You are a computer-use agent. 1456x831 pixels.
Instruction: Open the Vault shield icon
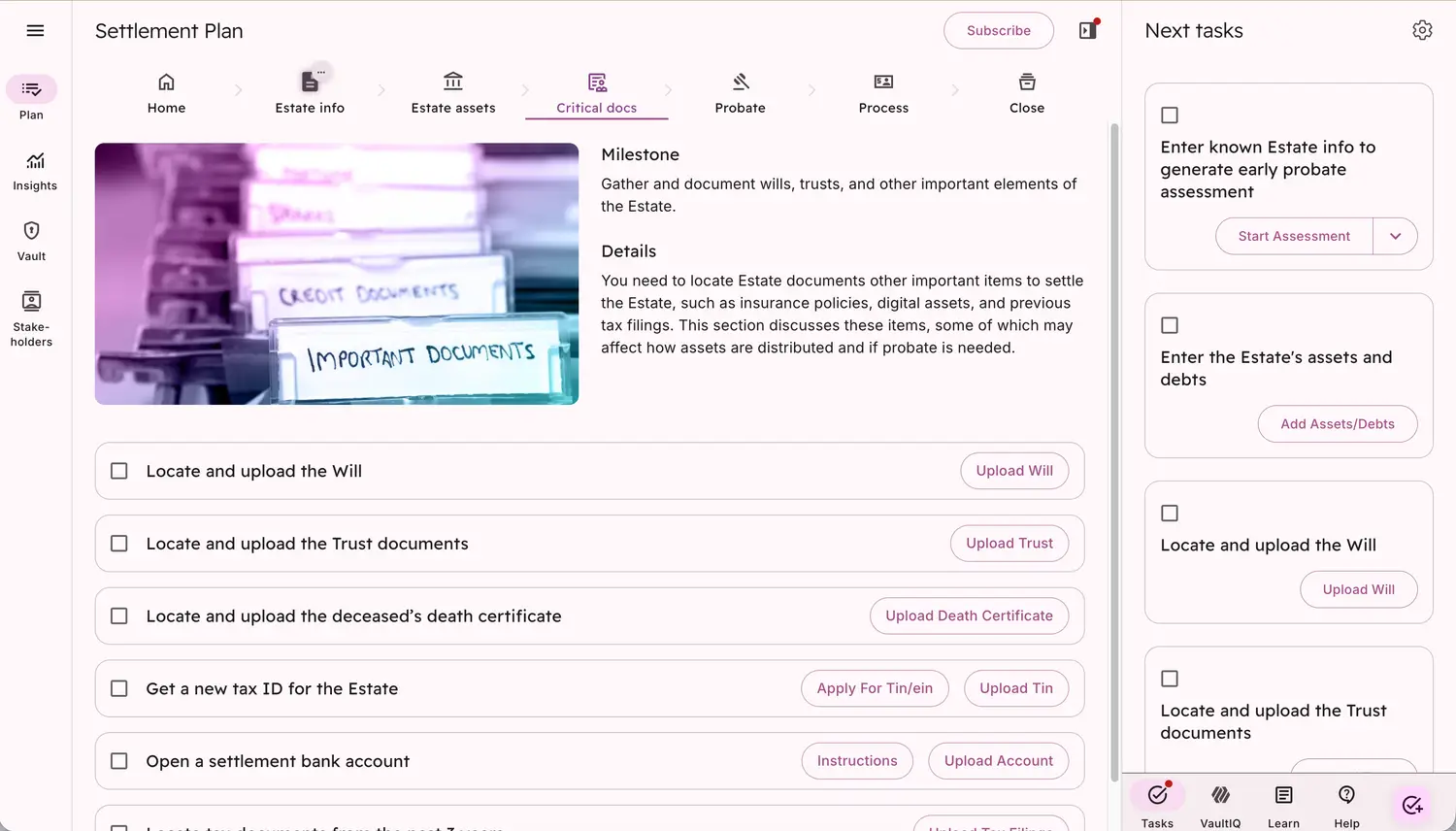[x=31, y=241]
